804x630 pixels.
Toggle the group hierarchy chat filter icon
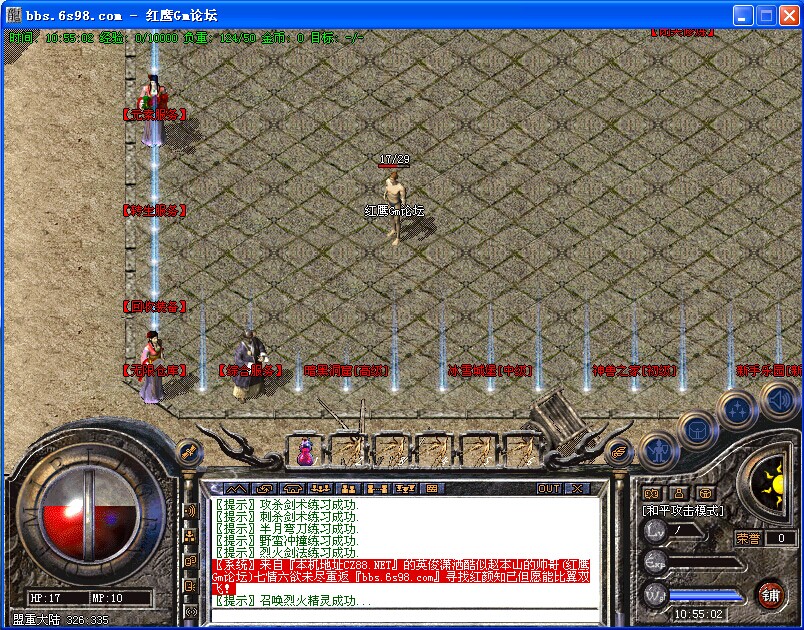(x=190, y=536)
